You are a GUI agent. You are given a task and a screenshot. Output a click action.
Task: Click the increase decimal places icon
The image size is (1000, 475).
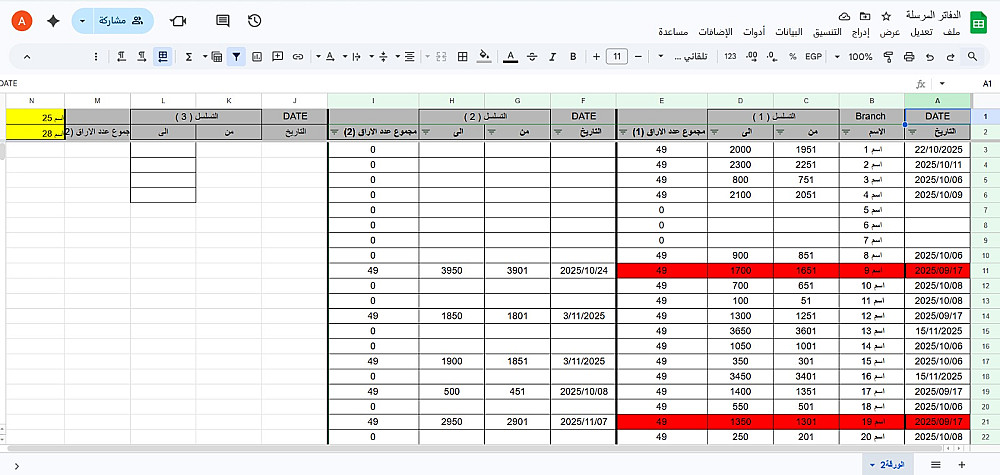(752, 57)
